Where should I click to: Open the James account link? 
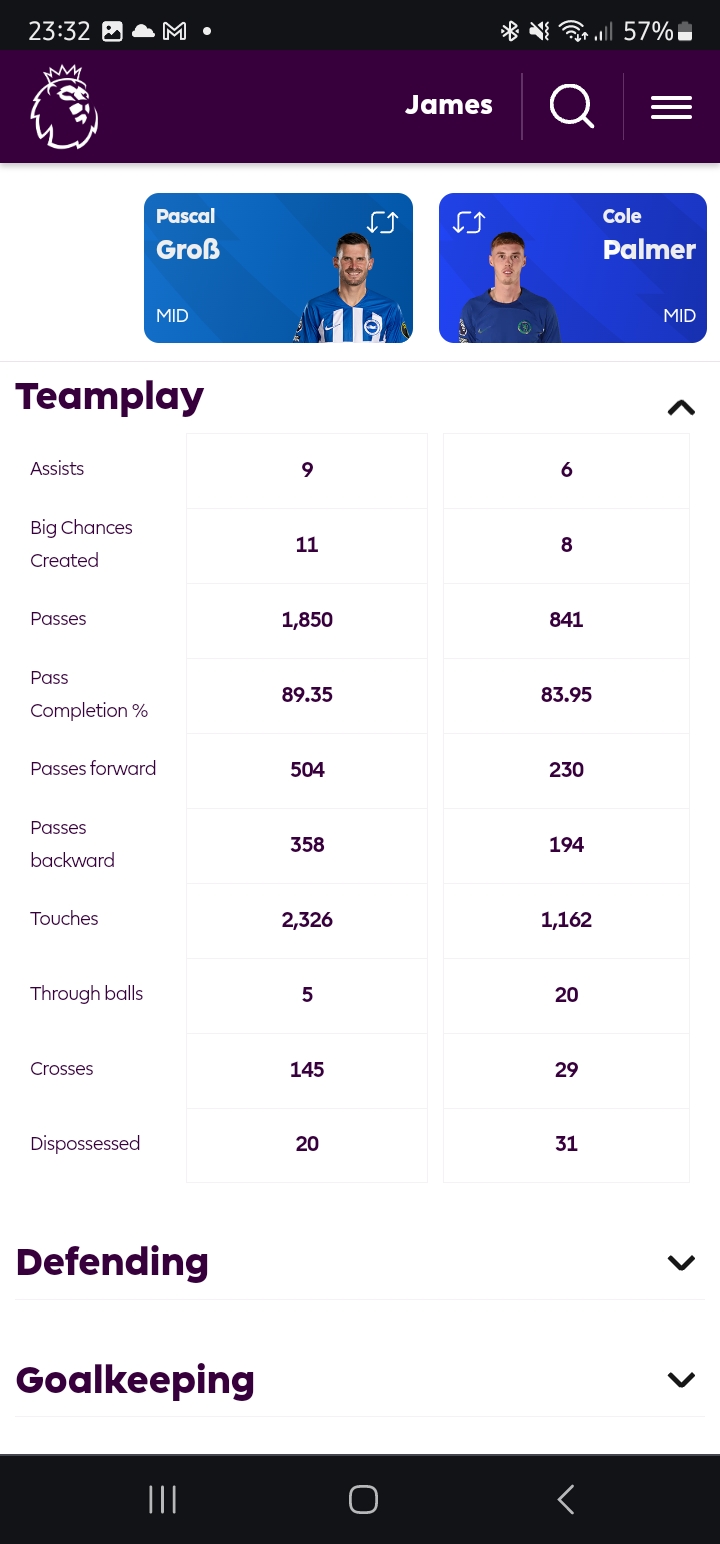coord(449,105)
